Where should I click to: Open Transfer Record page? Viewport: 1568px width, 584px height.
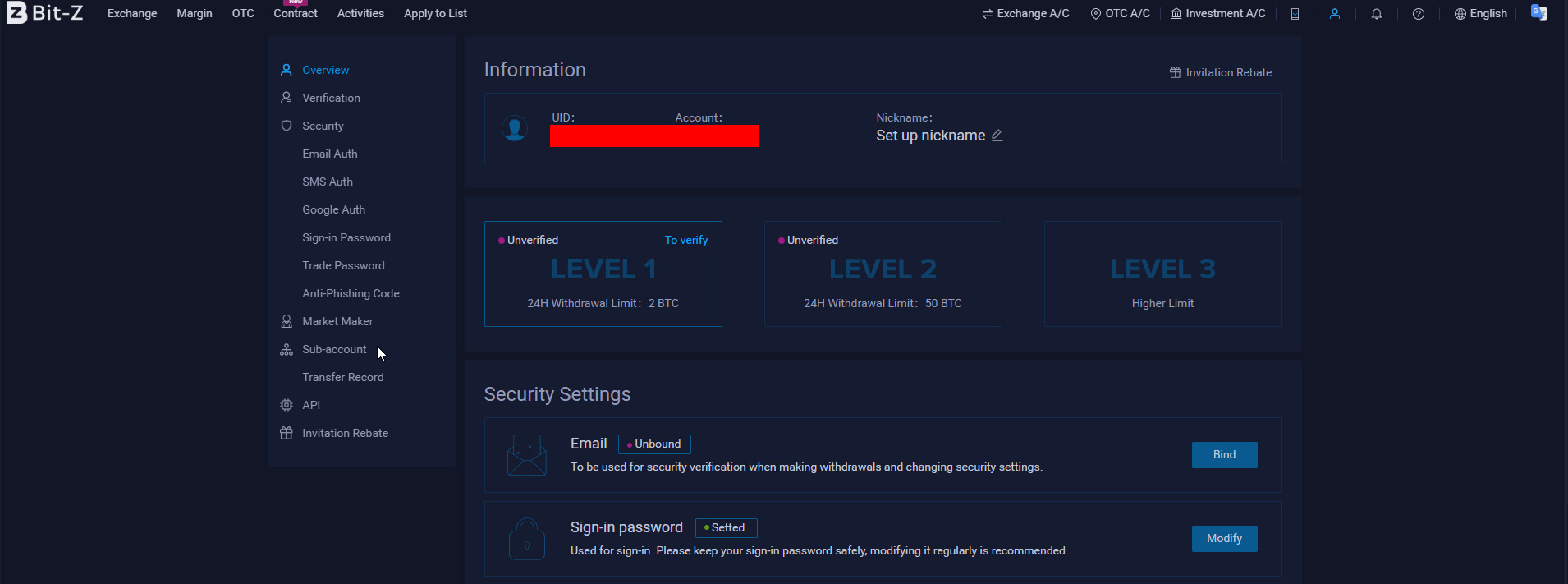click(343, 377)
